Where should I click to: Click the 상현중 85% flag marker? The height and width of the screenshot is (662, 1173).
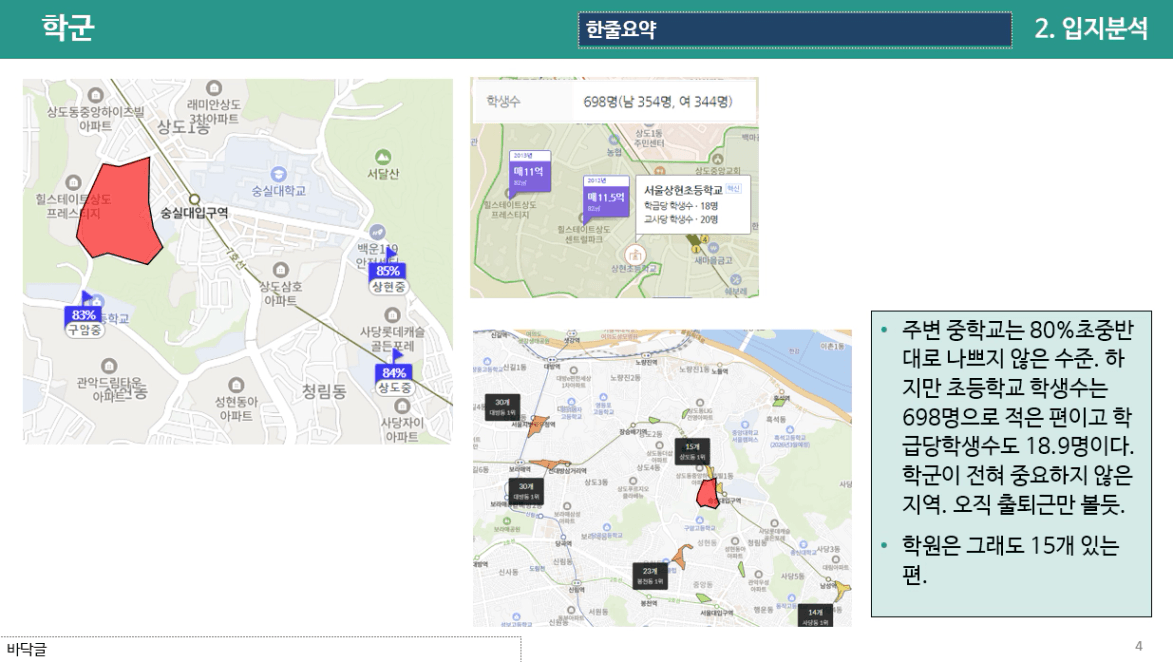tap(388, 271)
